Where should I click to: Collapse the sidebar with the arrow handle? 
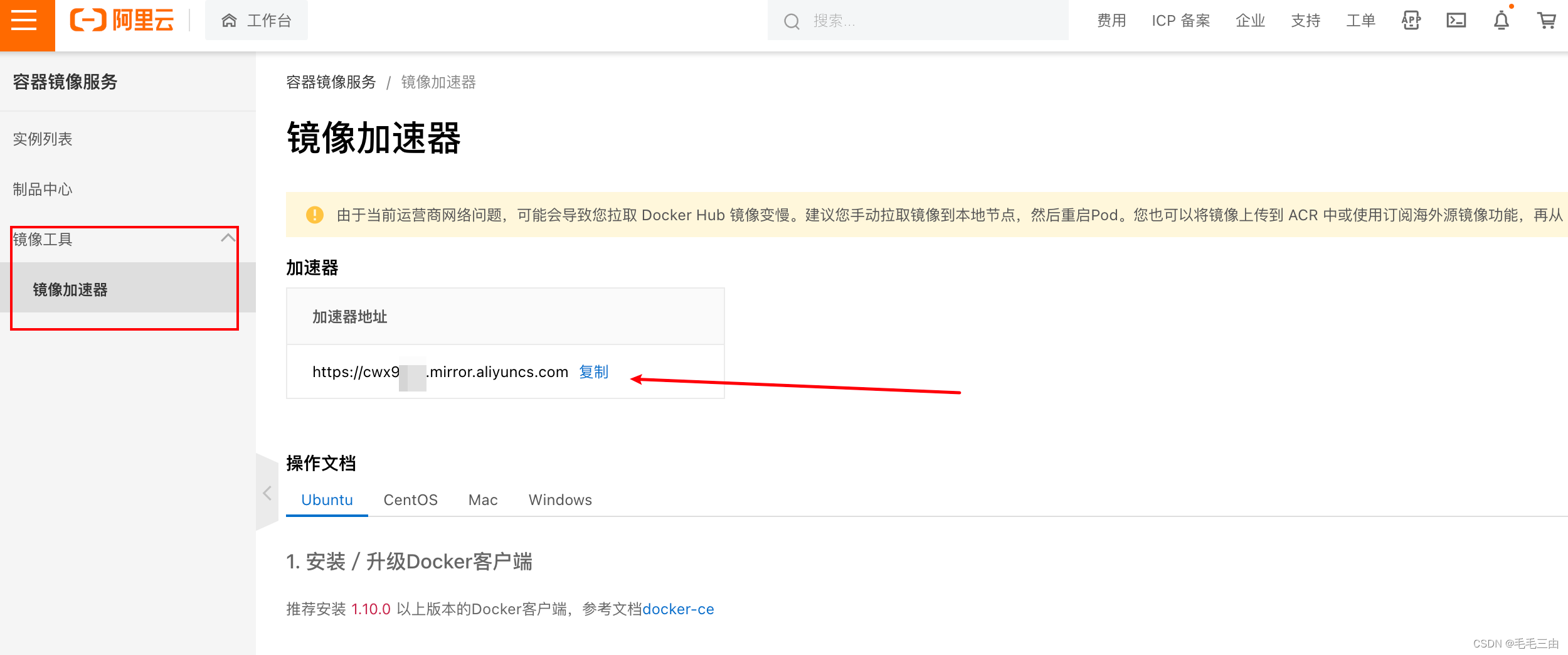point(267,493)
